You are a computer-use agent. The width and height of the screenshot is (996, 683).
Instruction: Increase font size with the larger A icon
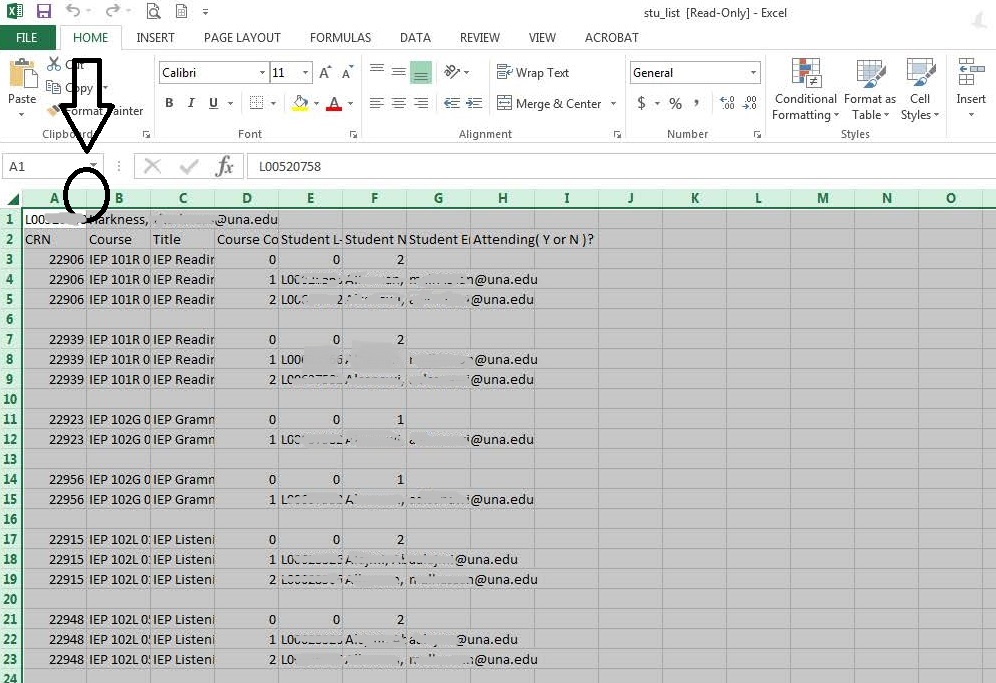point(325,73)
